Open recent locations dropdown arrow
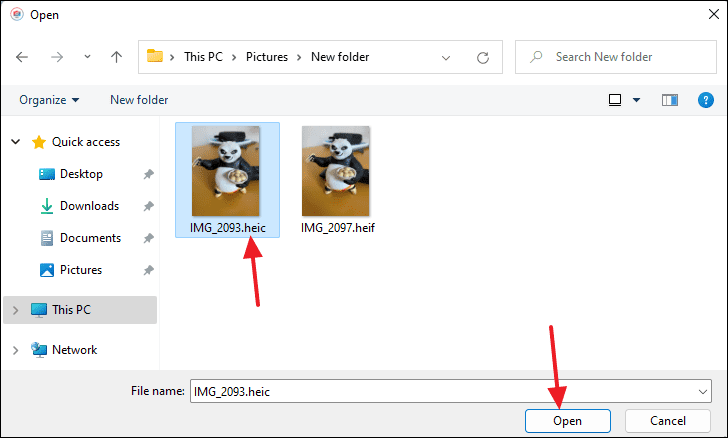Viewport: 728px width, 438px height. [87, 57]
